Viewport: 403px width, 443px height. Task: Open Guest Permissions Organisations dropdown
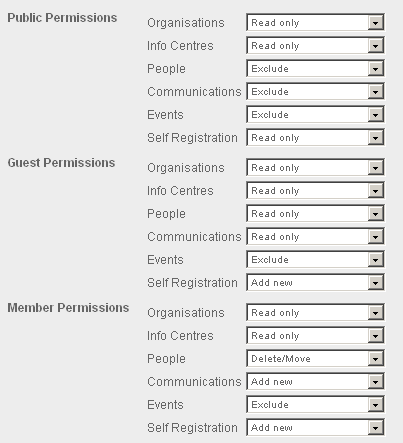click(315, 168)
